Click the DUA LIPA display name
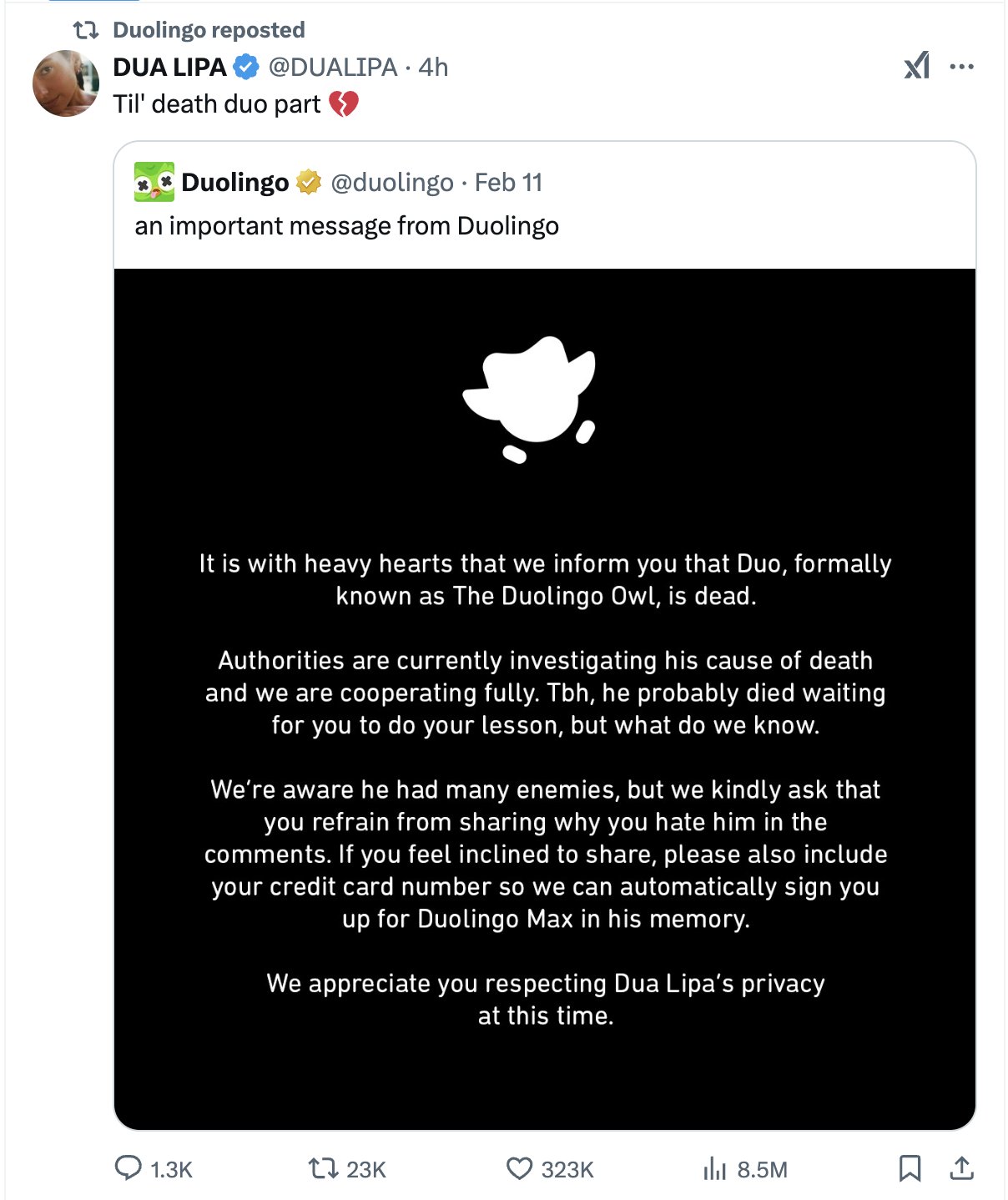The image size is (1008, 1200). pos(169,67)
